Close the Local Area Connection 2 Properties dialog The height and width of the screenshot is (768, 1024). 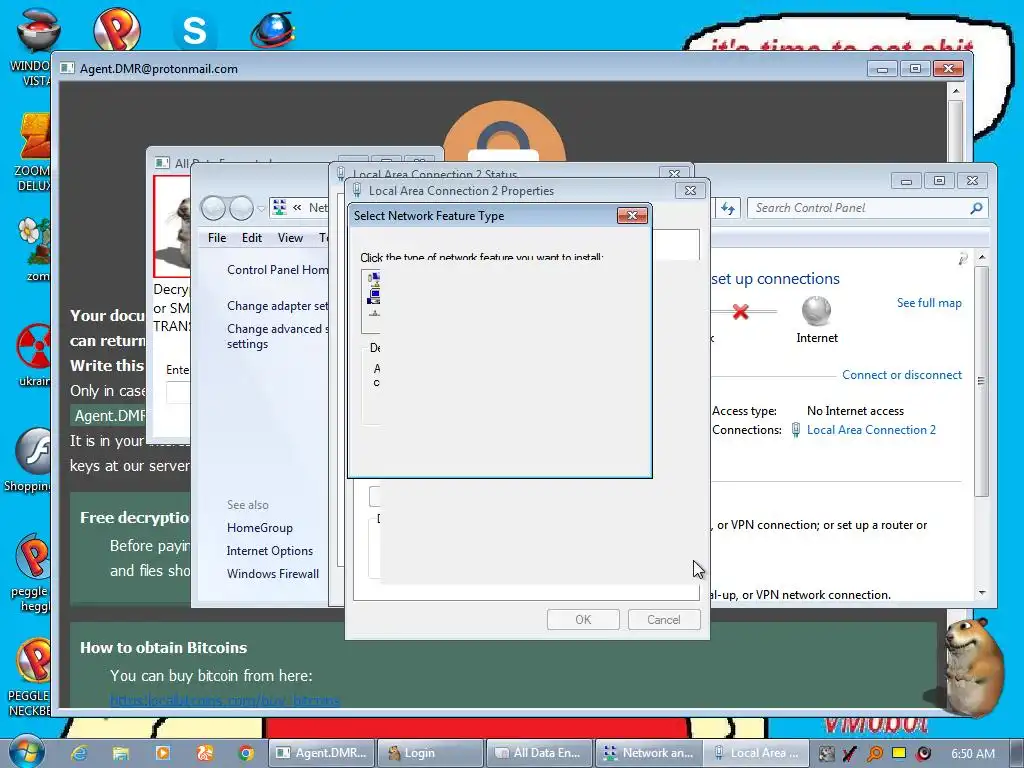(690, 190)
